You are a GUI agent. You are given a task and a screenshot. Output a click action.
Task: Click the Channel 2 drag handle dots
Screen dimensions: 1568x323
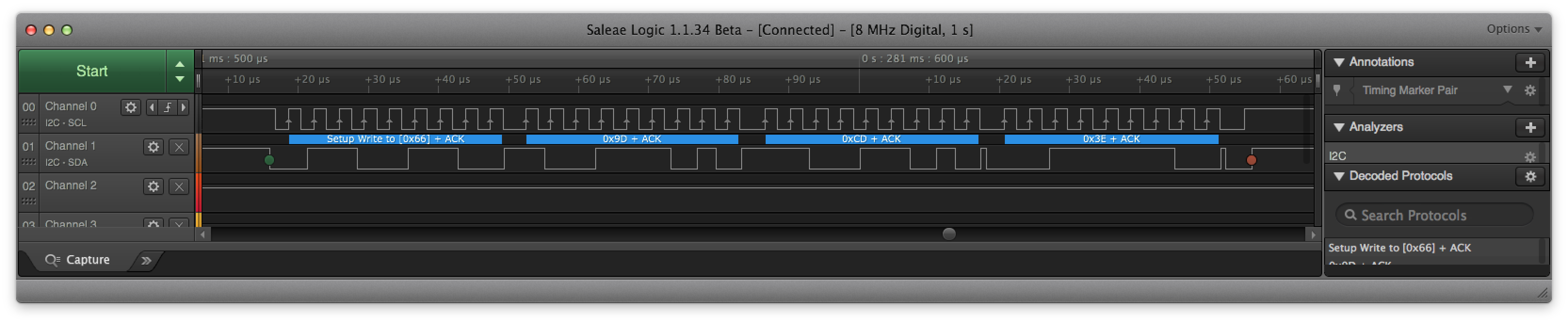click(29, 202)
